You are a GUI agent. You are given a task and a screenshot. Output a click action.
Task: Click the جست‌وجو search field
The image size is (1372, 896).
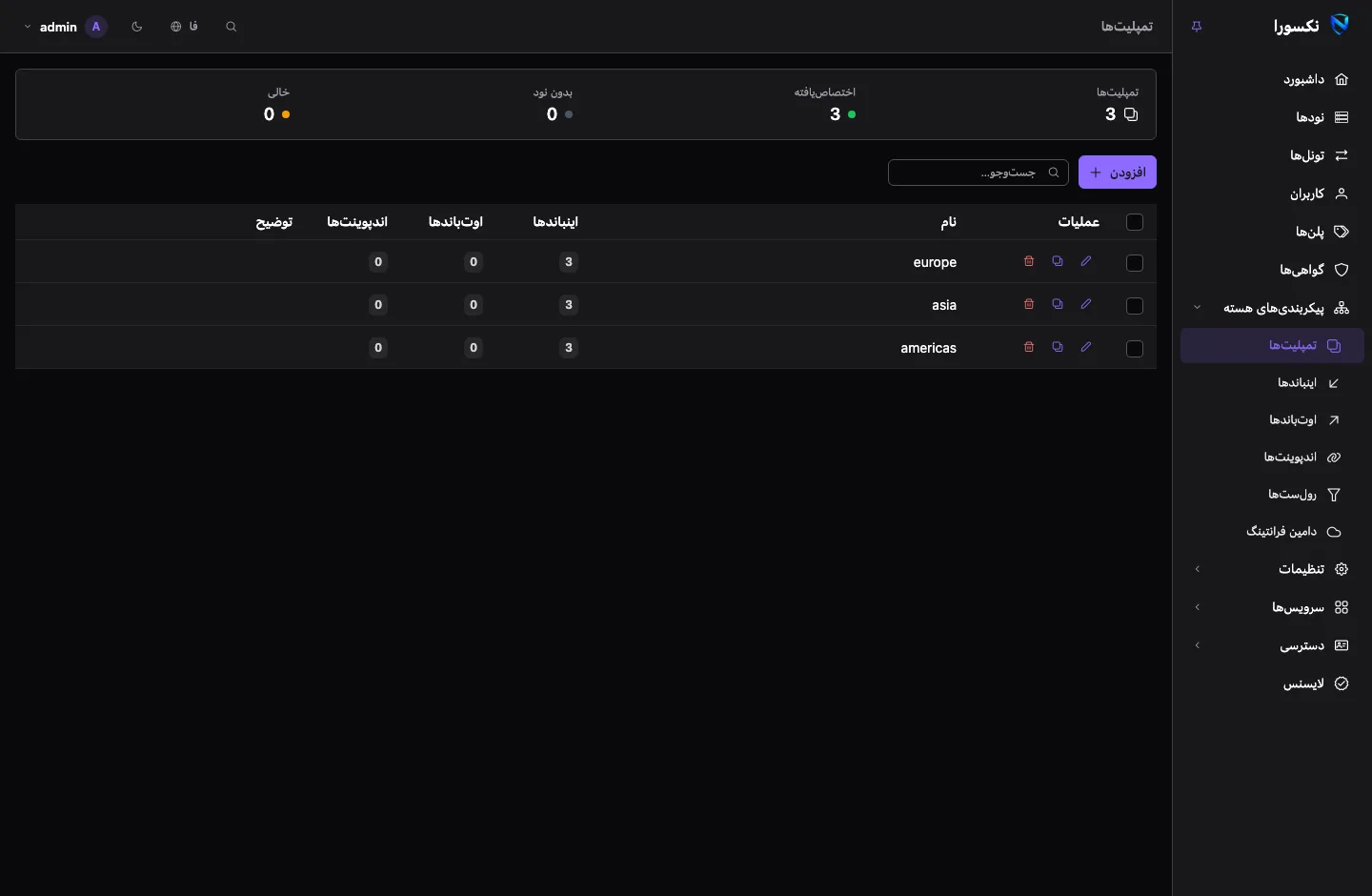(979, 173)
